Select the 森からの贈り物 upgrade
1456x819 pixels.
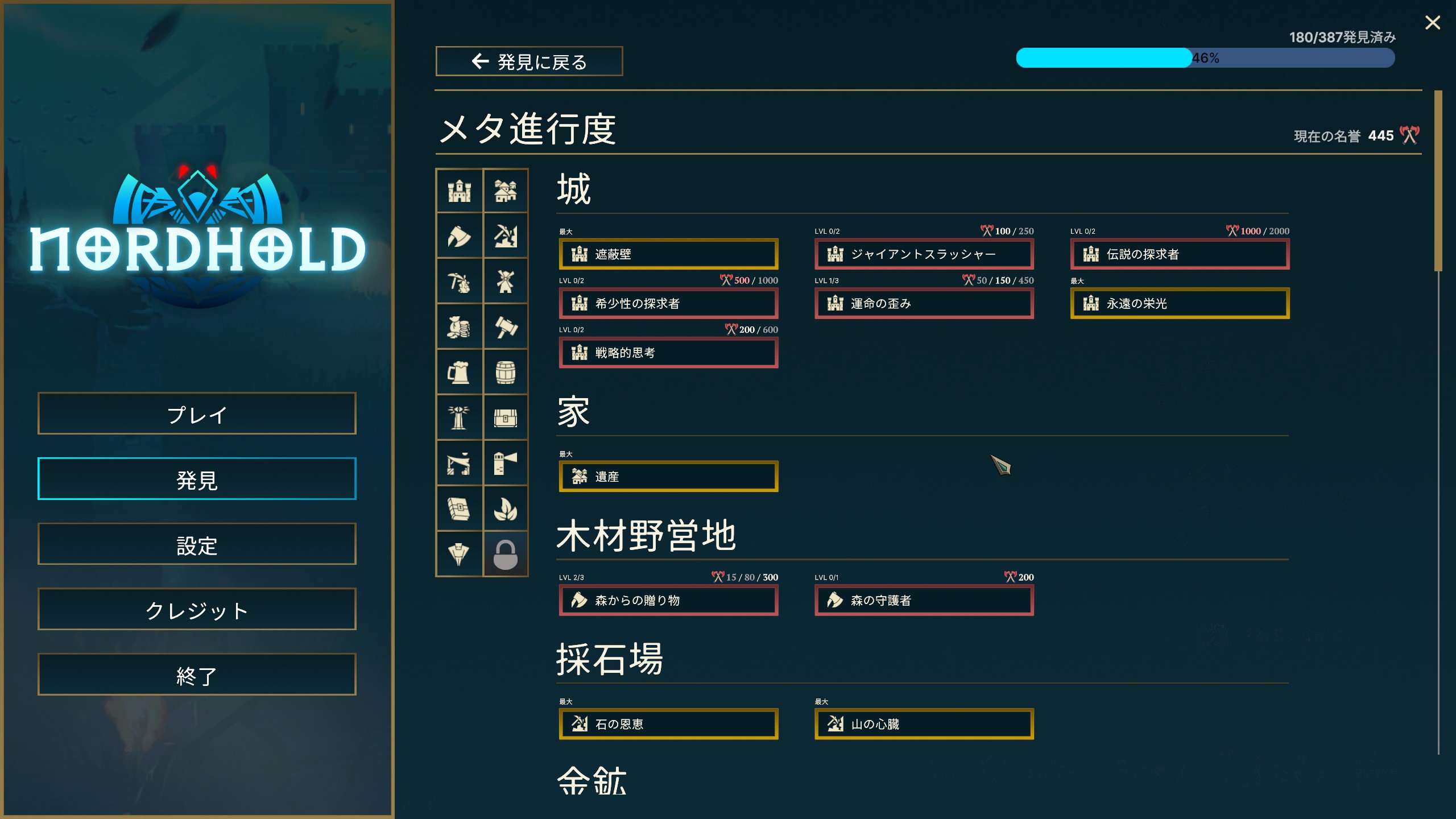(668, 600)
